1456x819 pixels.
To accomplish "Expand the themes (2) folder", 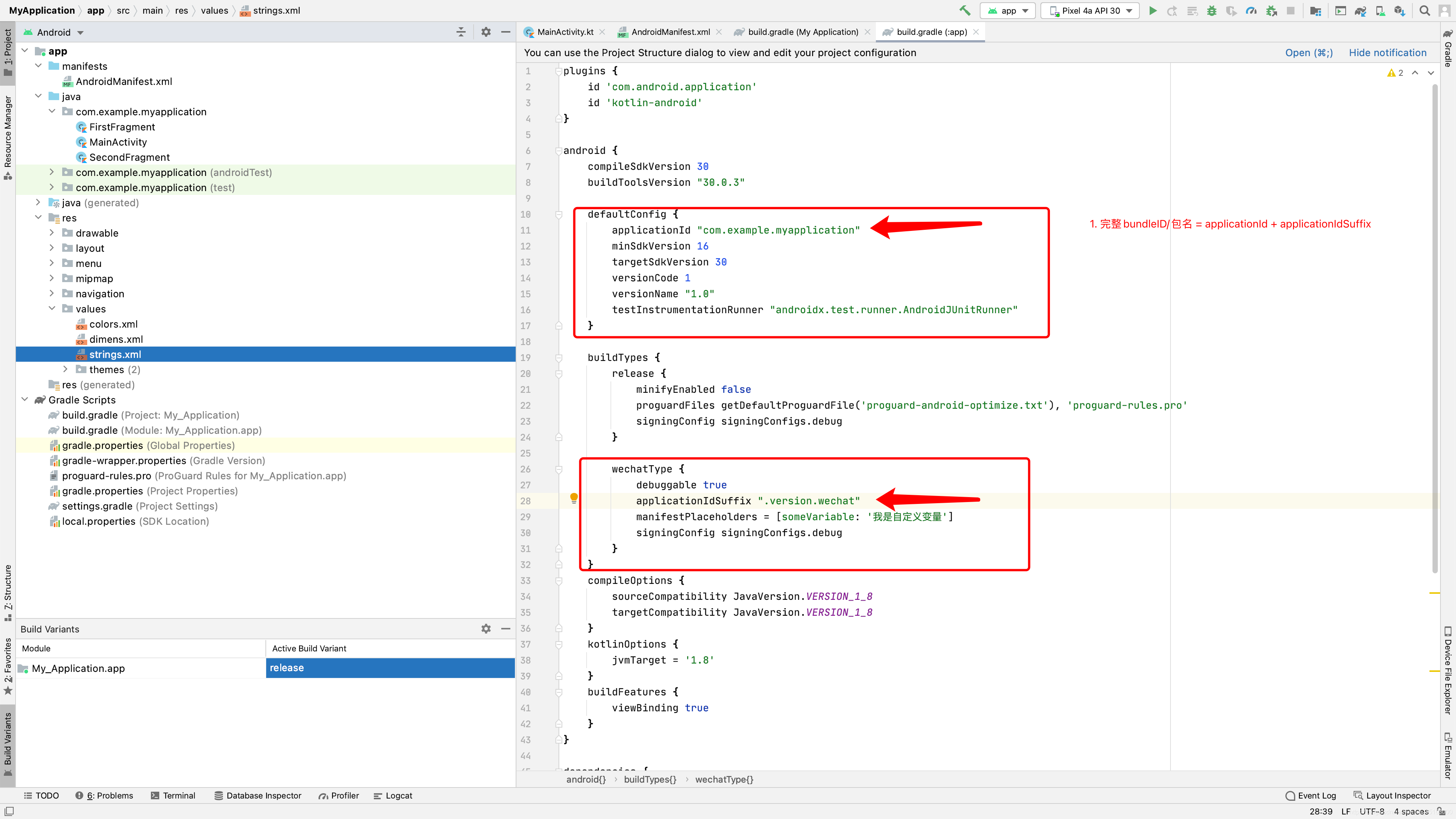I will (x=66, y=369).
